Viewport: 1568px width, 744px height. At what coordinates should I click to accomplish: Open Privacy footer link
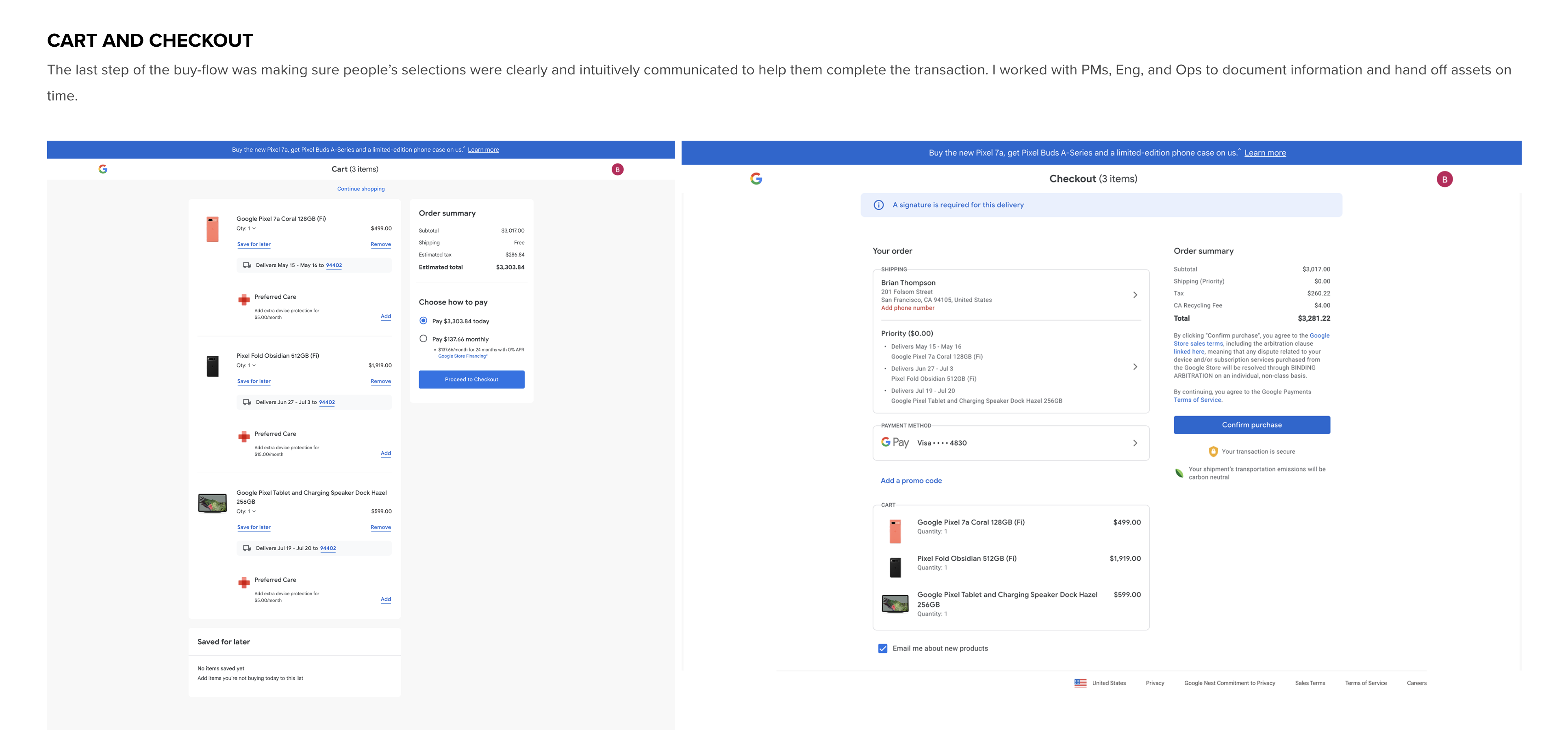click(1155, 683)
